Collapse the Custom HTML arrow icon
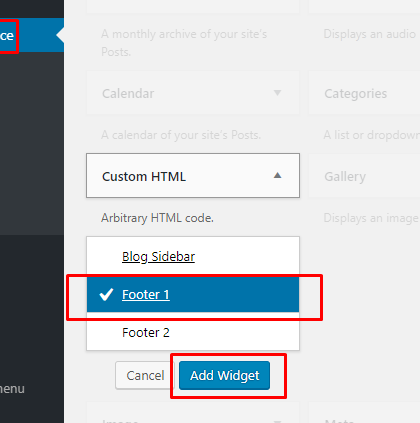Screen dimensions: 420x423 [x=277, y=175]
